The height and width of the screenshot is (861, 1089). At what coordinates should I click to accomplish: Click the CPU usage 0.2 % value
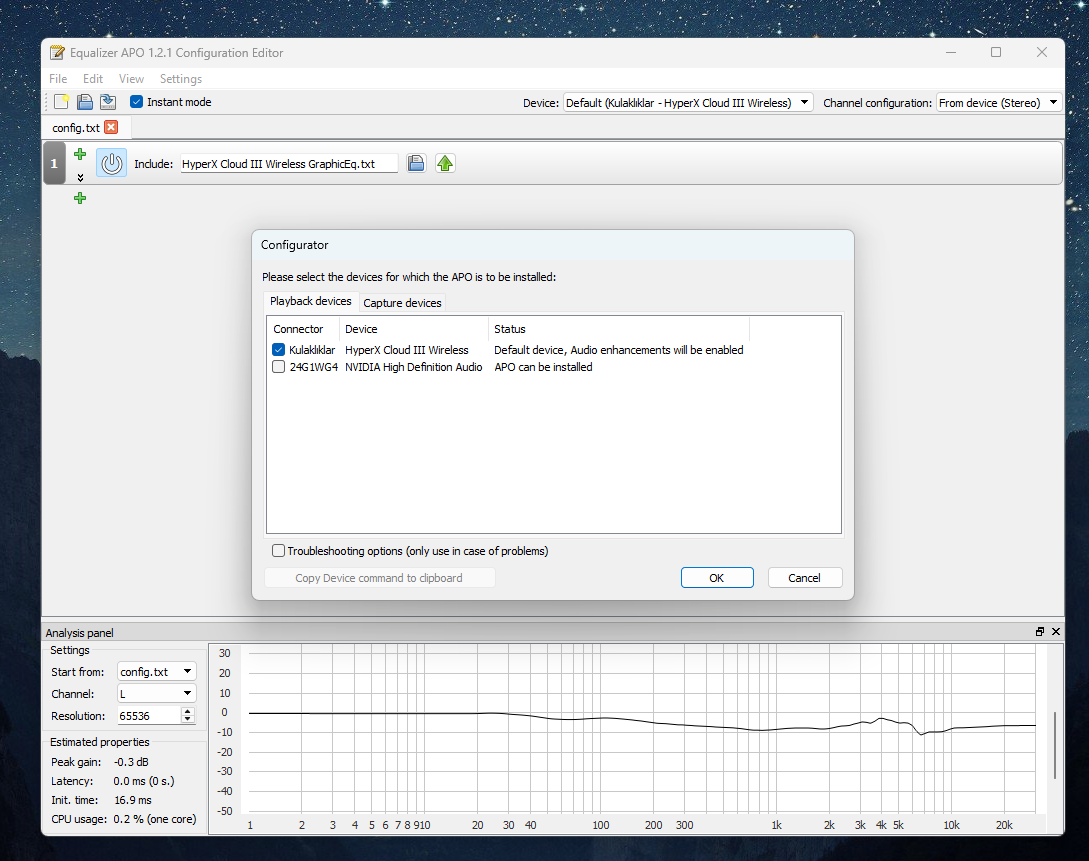coord(155,819)
